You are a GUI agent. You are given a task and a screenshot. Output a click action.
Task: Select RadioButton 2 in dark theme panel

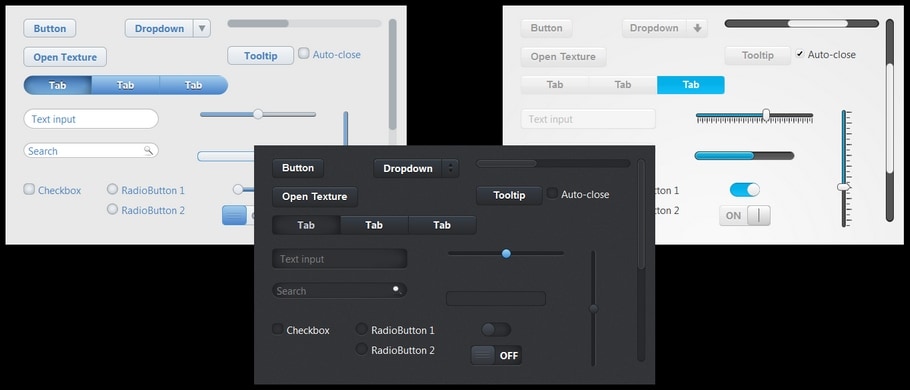[361, 349]
